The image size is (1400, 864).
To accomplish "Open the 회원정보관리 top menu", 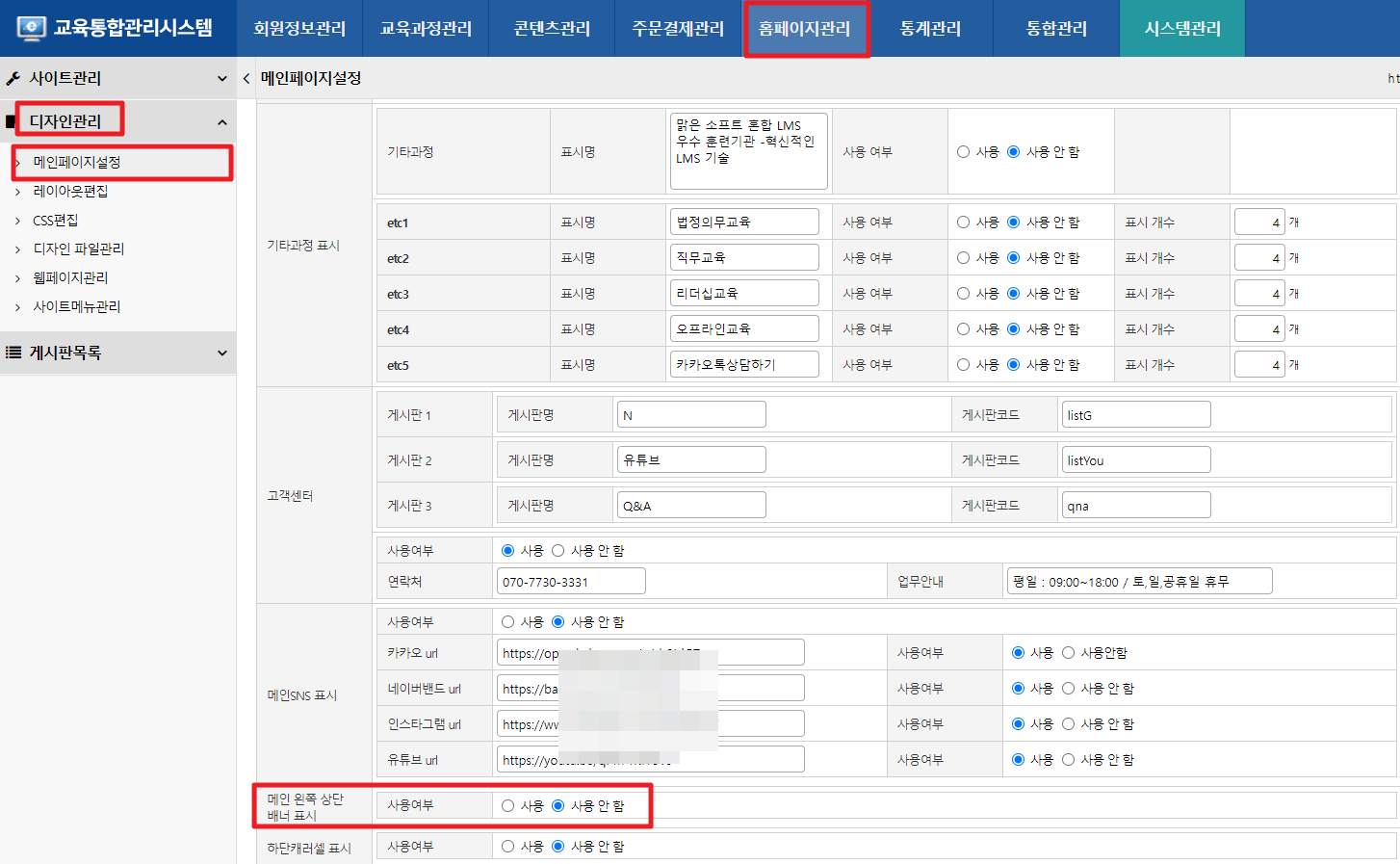I will [299, 29].
